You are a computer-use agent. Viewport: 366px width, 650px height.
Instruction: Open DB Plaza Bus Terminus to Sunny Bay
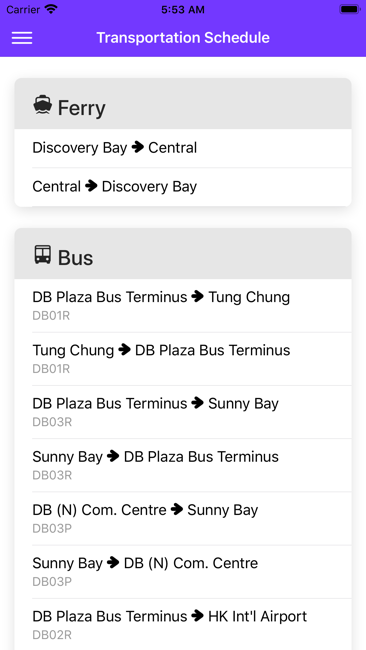[183, 412]
